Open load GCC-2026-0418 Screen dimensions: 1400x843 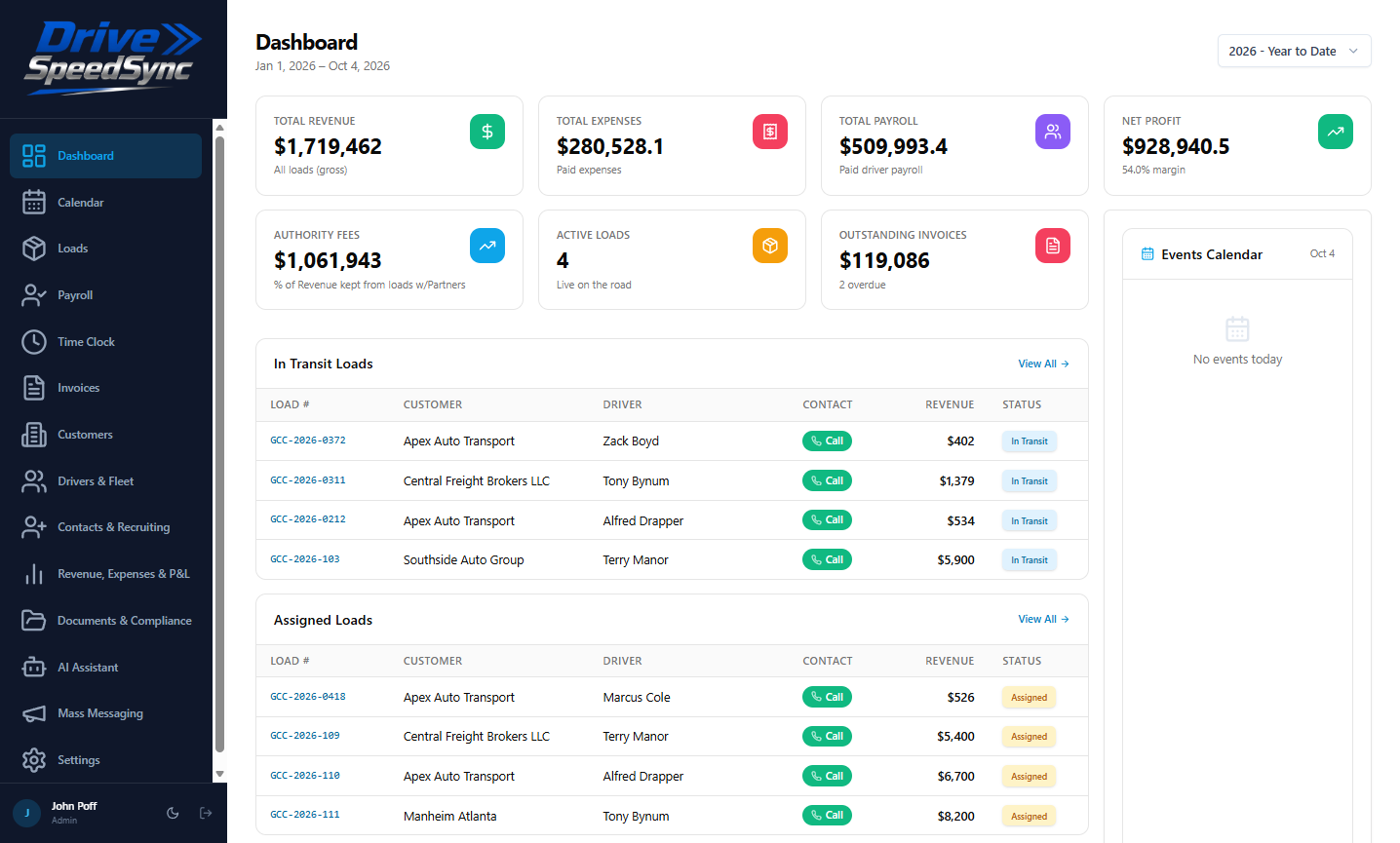click(308, 697)
